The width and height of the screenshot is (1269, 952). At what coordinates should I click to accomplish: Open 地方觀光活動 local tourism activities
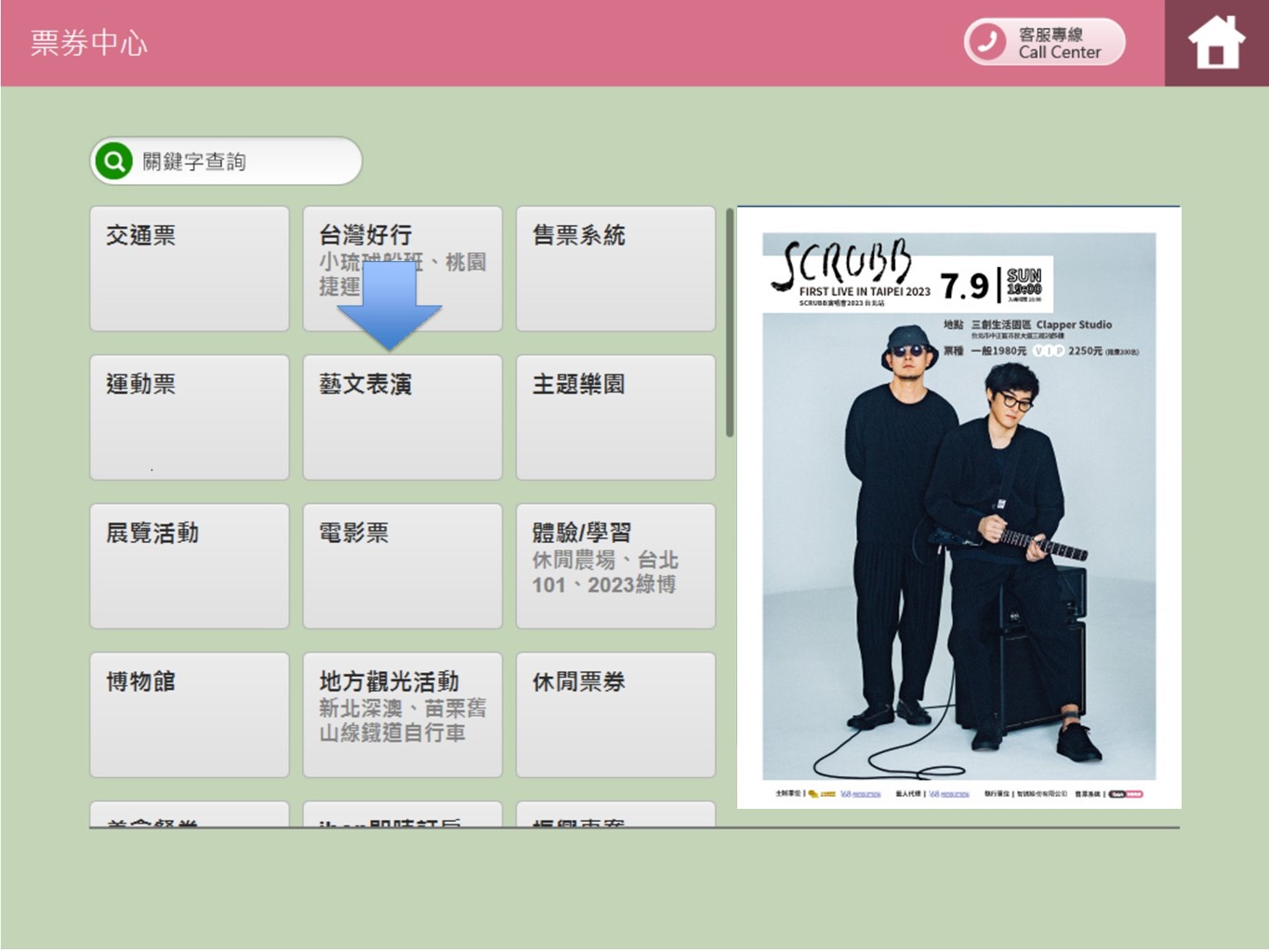(x=403, y=715)
